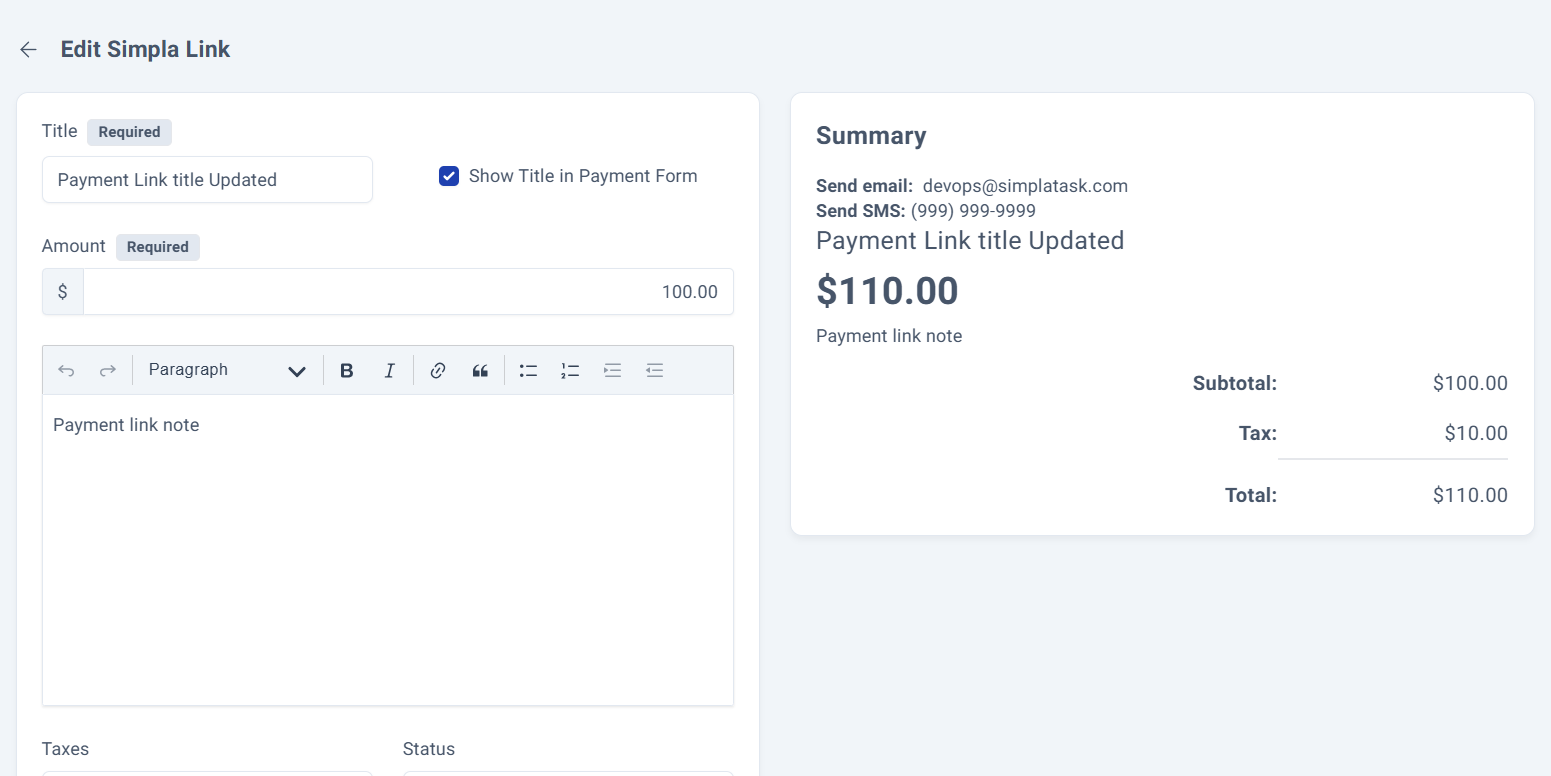Decrease indent in editor
The height and width of the screenshot is (776, 1551).
click(654, 370)
